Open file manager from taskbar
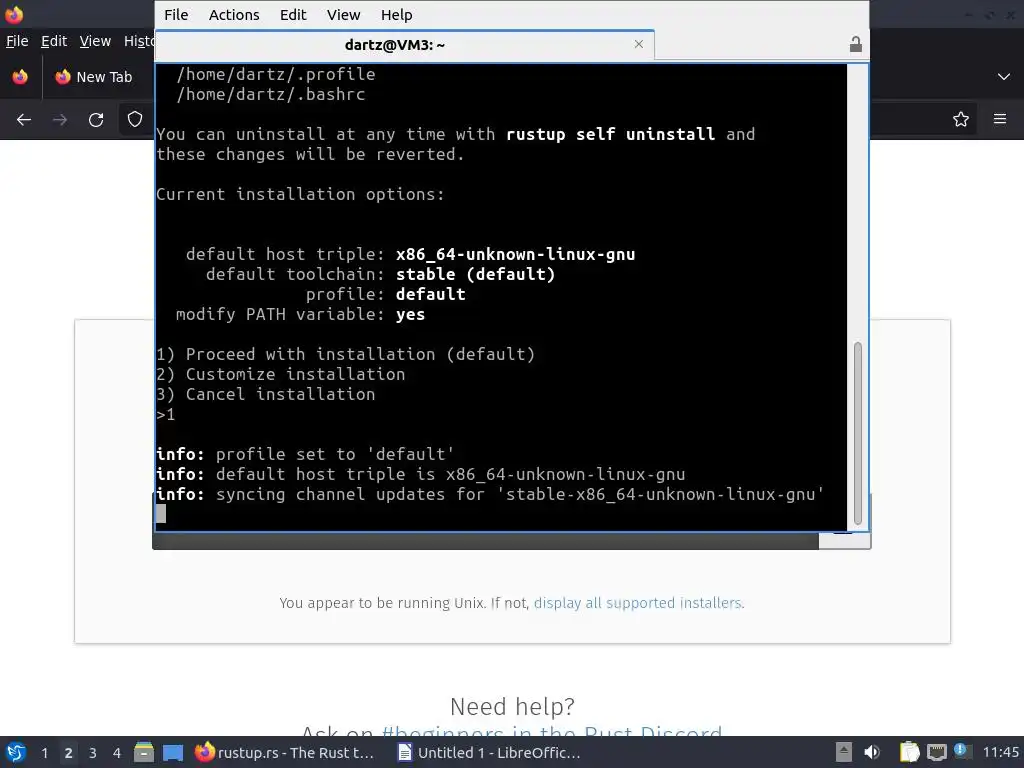 144,752
